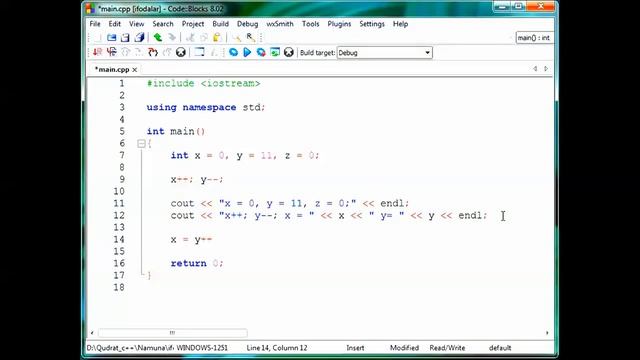Abort the build with the black X icon
The height and width of the screenshot is (360, 640).
pyautogui.click(x=289, y=52)
